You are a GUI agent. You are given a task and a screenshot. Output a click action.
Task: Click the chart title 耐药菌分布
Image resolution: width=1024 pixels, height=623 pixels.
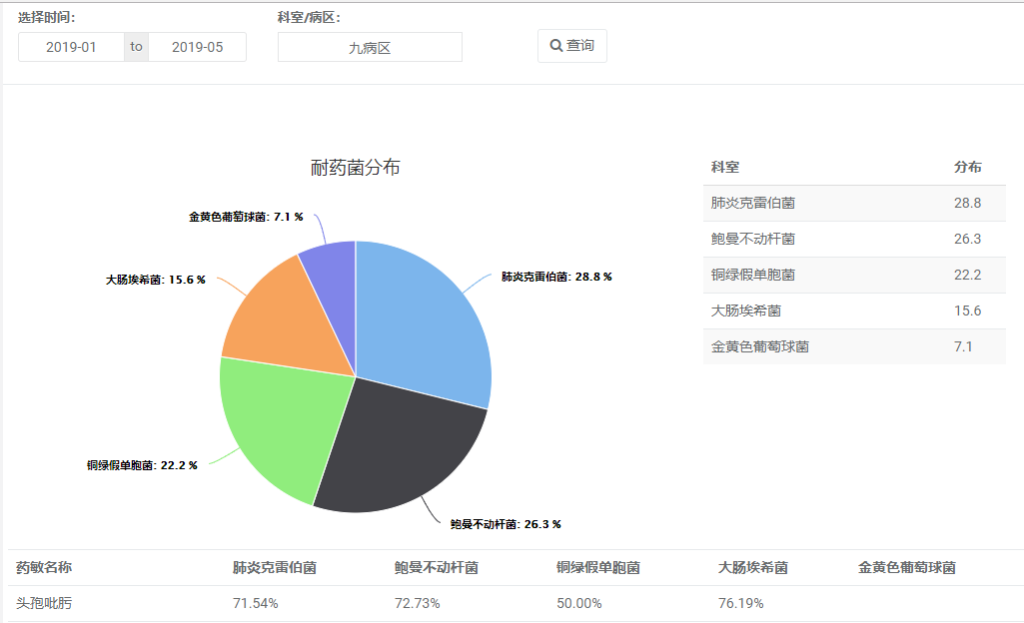pos(355,168)
